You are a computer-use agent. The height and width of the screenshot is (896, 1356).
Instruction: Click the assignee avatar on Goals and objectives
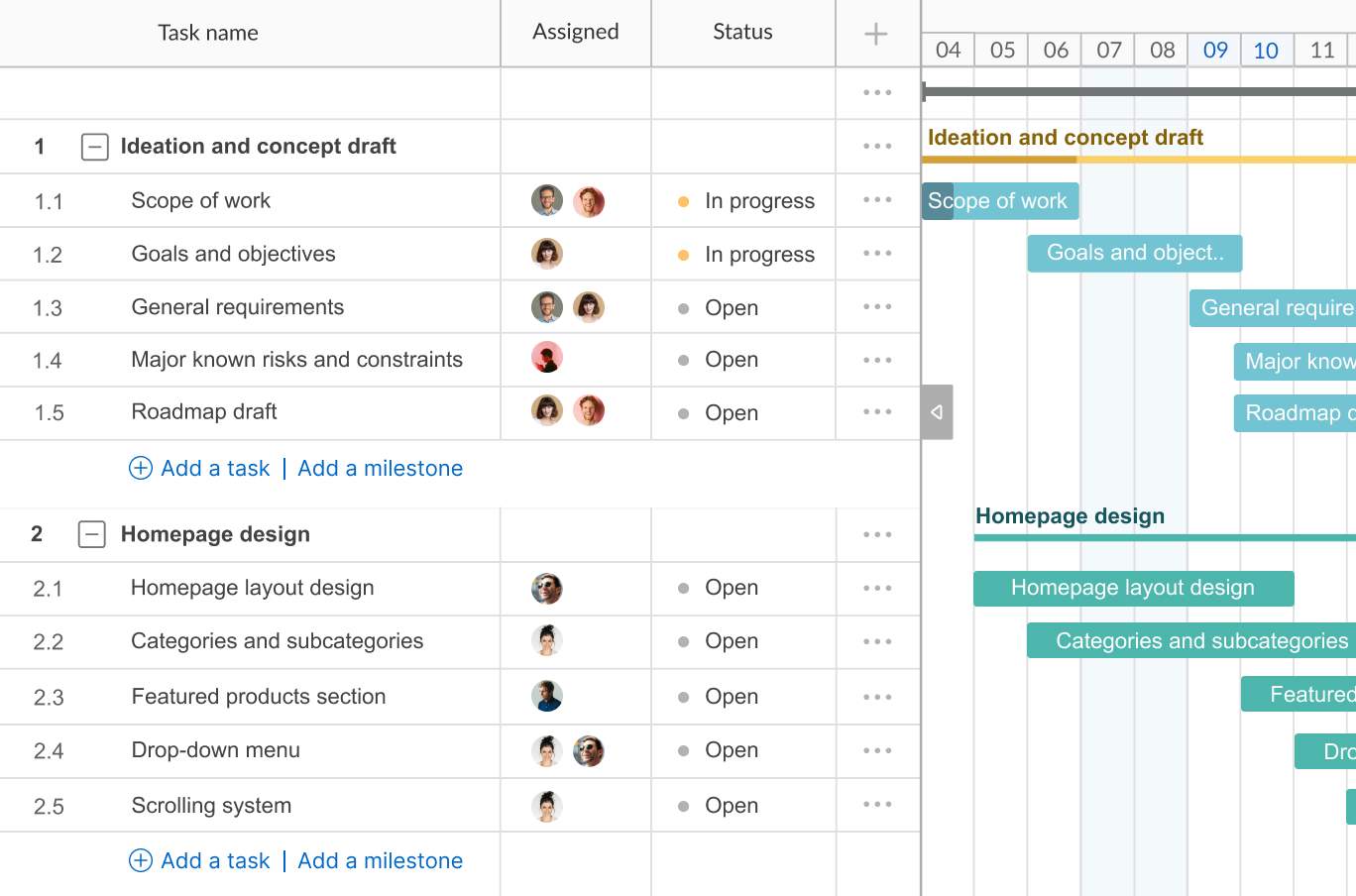pyautogui.click(x=547, y=253)
